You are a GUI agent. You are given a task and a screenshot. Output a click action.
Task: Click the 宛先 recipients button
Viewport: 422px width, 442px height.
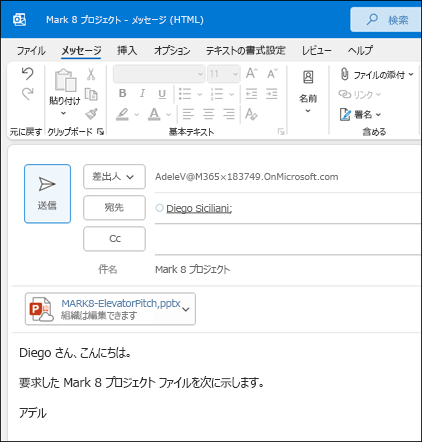[114, 208]
